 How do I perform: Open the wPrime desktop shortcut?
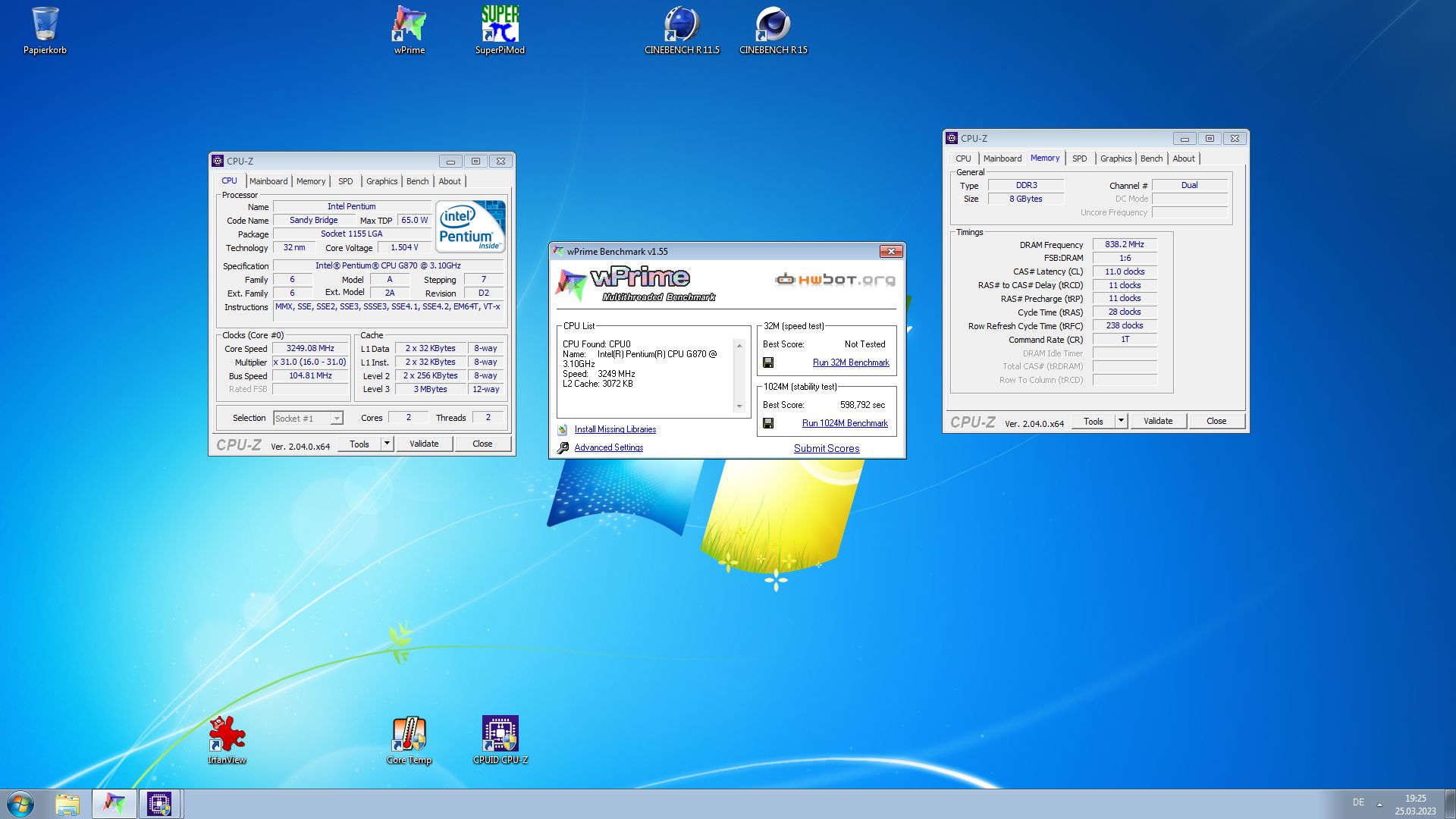(409, 30)
